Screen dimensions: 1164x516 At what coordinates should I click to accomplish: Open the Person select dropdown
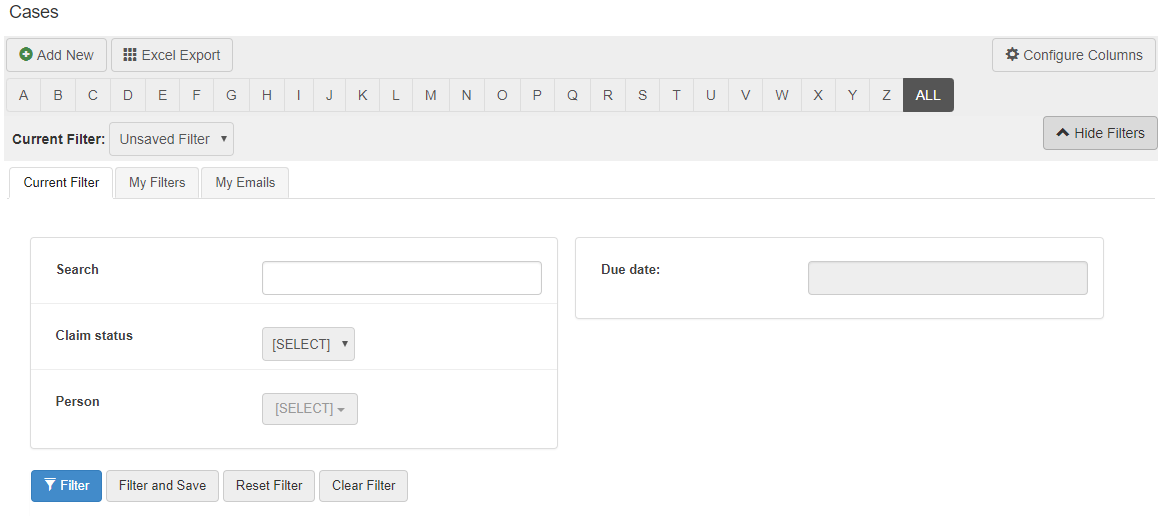309,408
